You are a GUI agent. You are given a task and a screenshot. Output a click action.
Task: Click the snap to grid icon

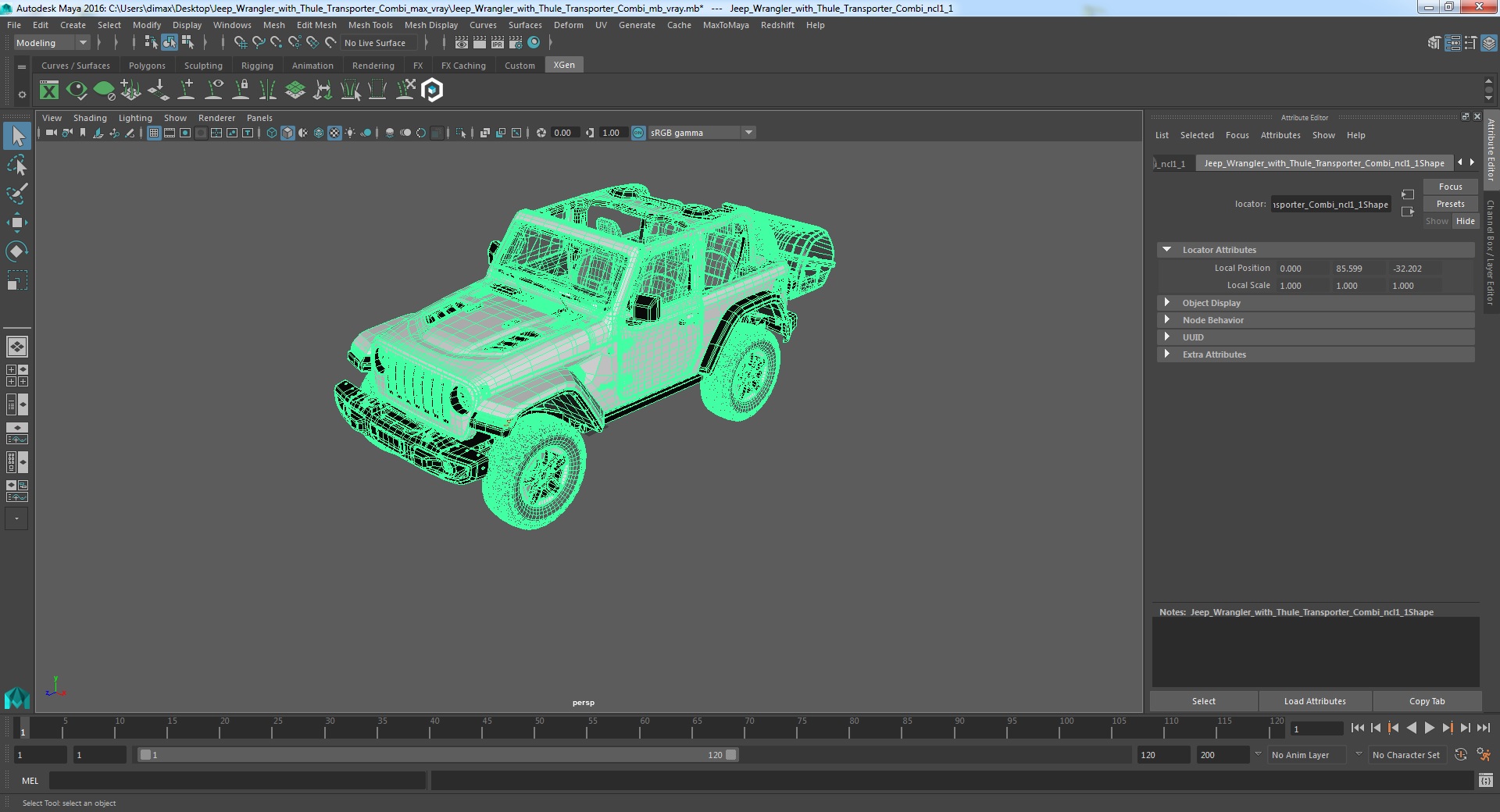coord(241,43)
